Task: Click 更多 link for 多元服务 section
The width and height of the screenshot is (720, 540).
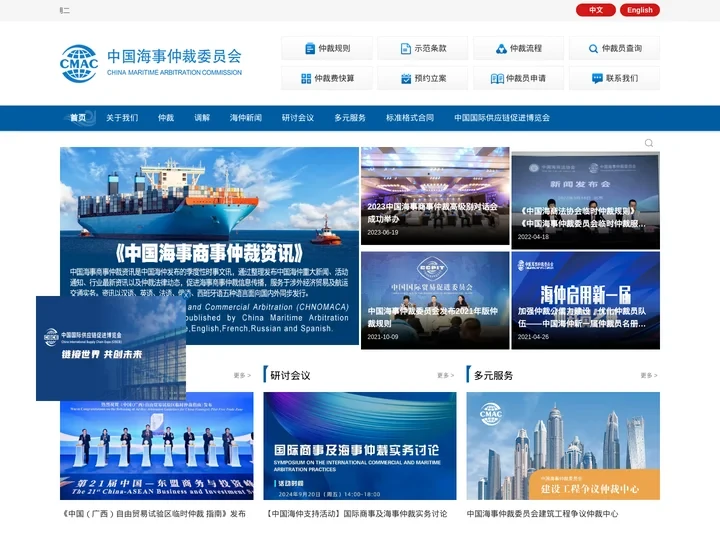Action: (x=649, y=375)
